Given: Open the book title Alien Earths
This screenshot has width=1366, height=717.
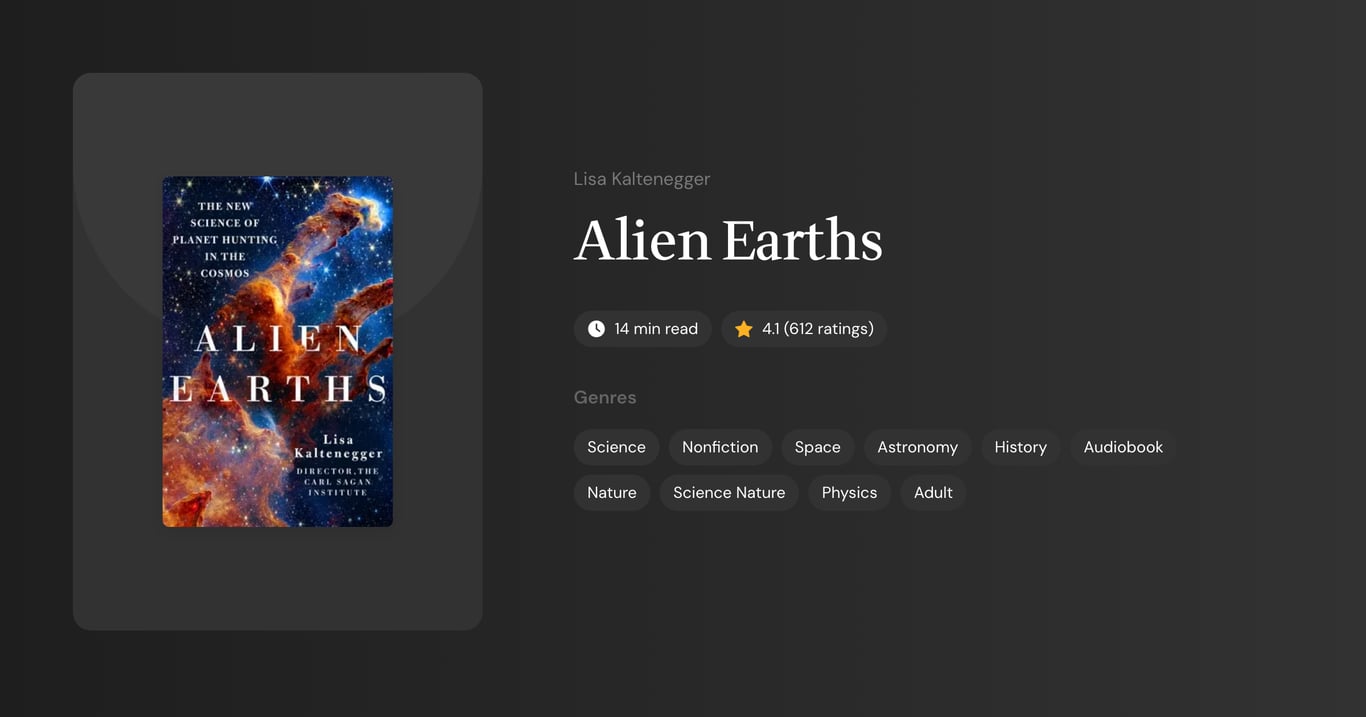Looking at the screenshot, I should point(728,242).
